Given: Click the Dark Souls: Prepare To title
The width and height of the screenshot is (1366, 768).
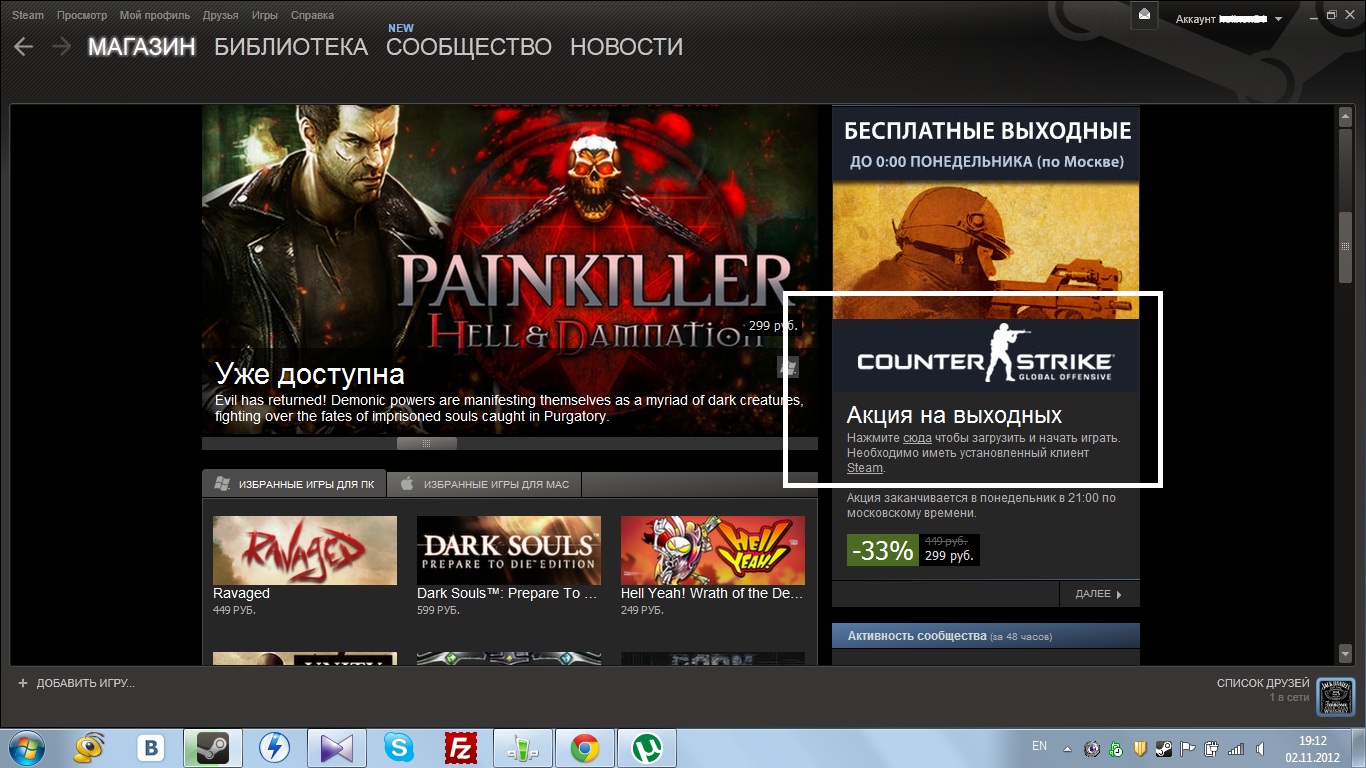Looking at the screenshot, I should [507, 594].
